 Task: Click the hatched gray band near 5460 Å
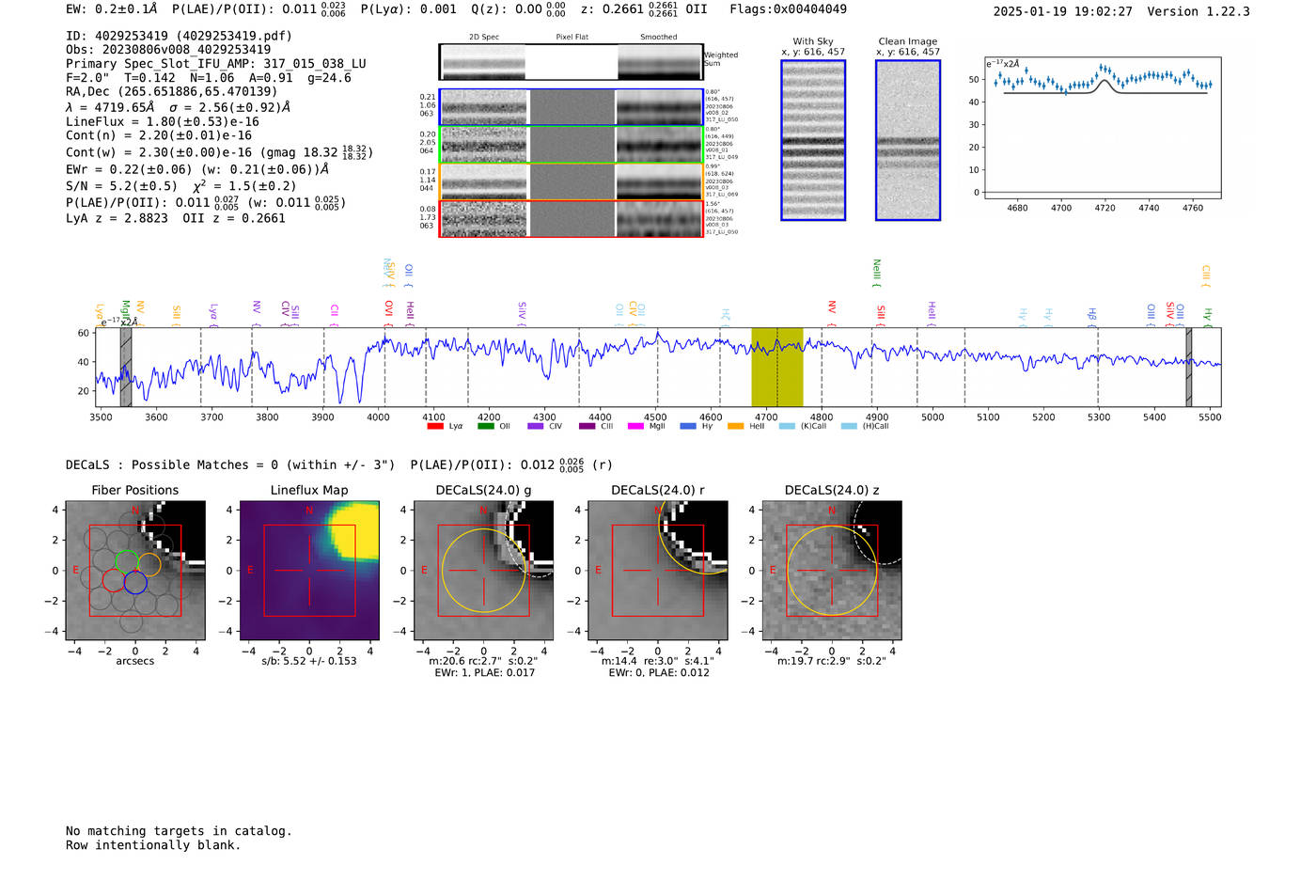click(x=1188, y=367)
